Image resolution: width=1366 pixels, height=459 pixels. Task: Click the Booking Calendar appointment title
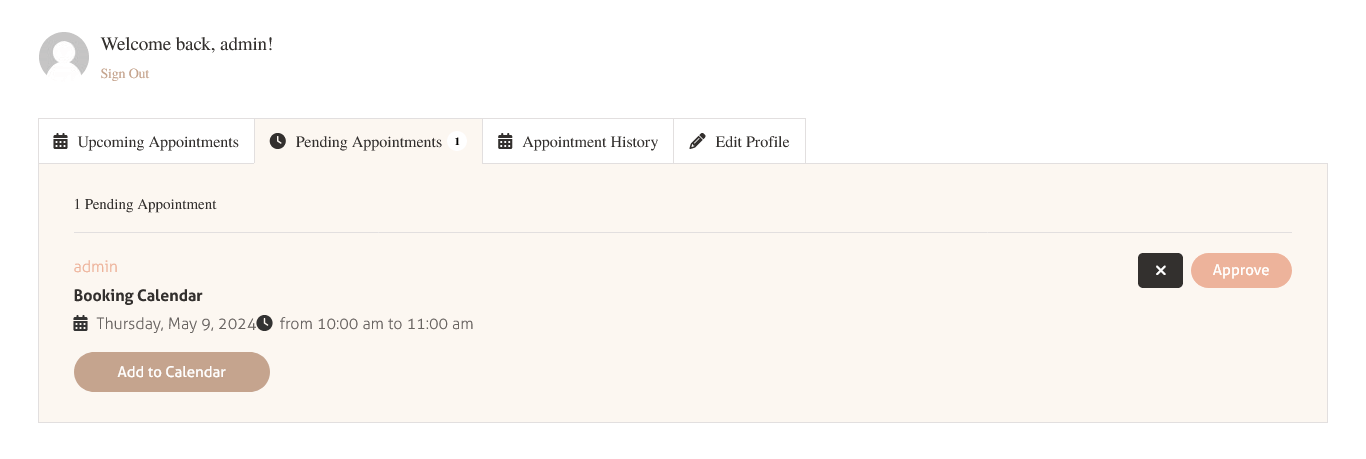(138, 296)
